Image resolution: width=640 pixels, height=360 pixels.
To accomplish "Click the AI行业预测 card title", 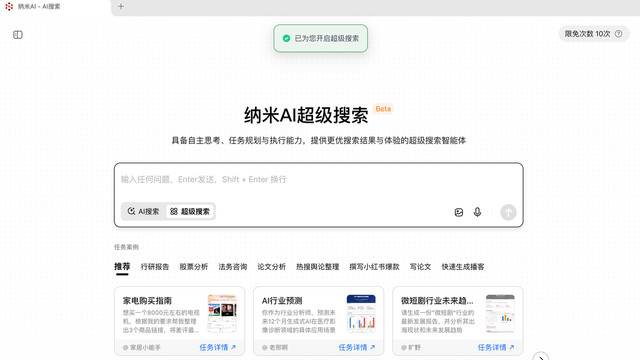I will (282, 301).
